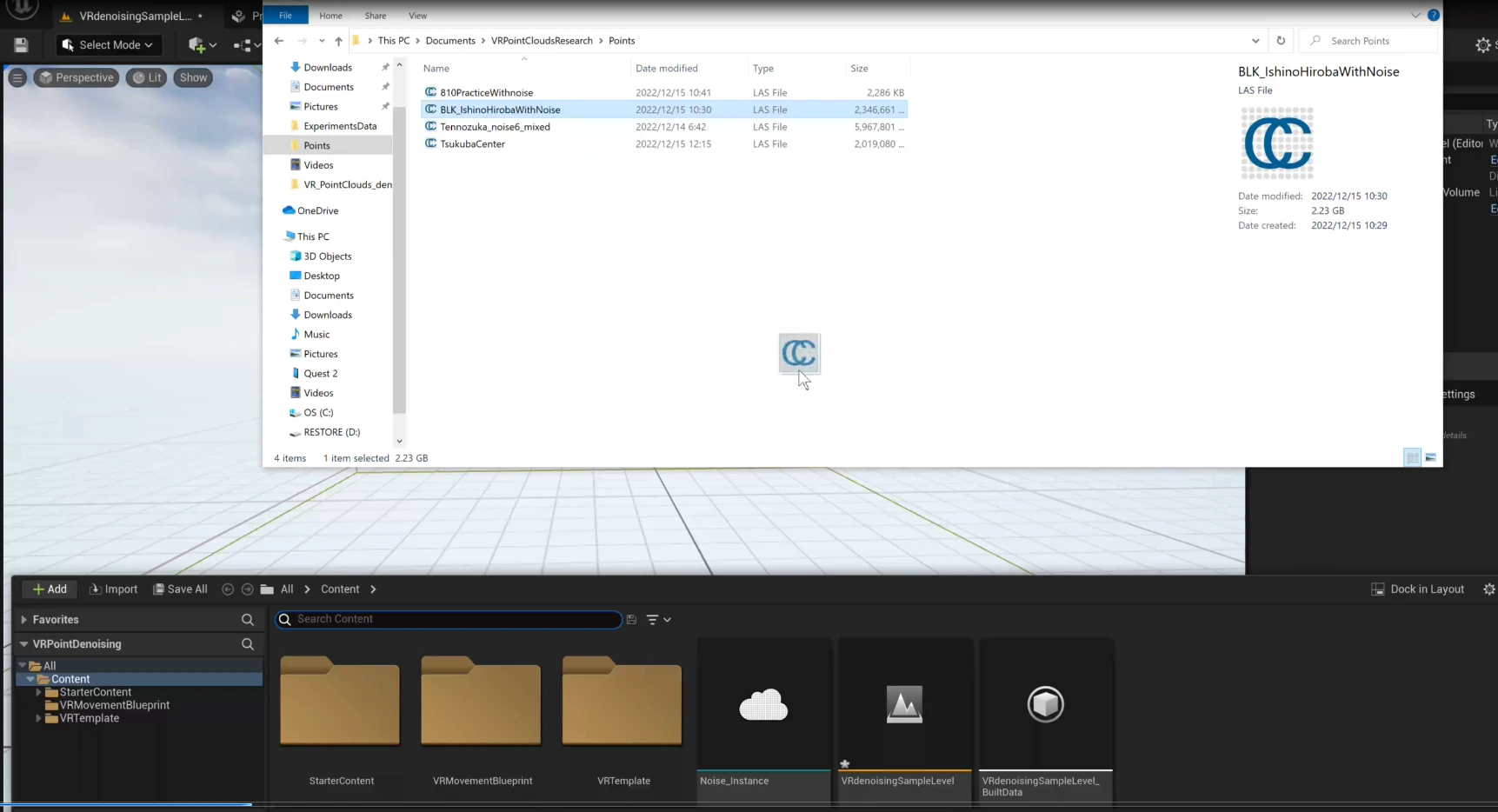Search Favorites with the magnifier icon
1498x812 pixels.
click(x=248, y=620)
